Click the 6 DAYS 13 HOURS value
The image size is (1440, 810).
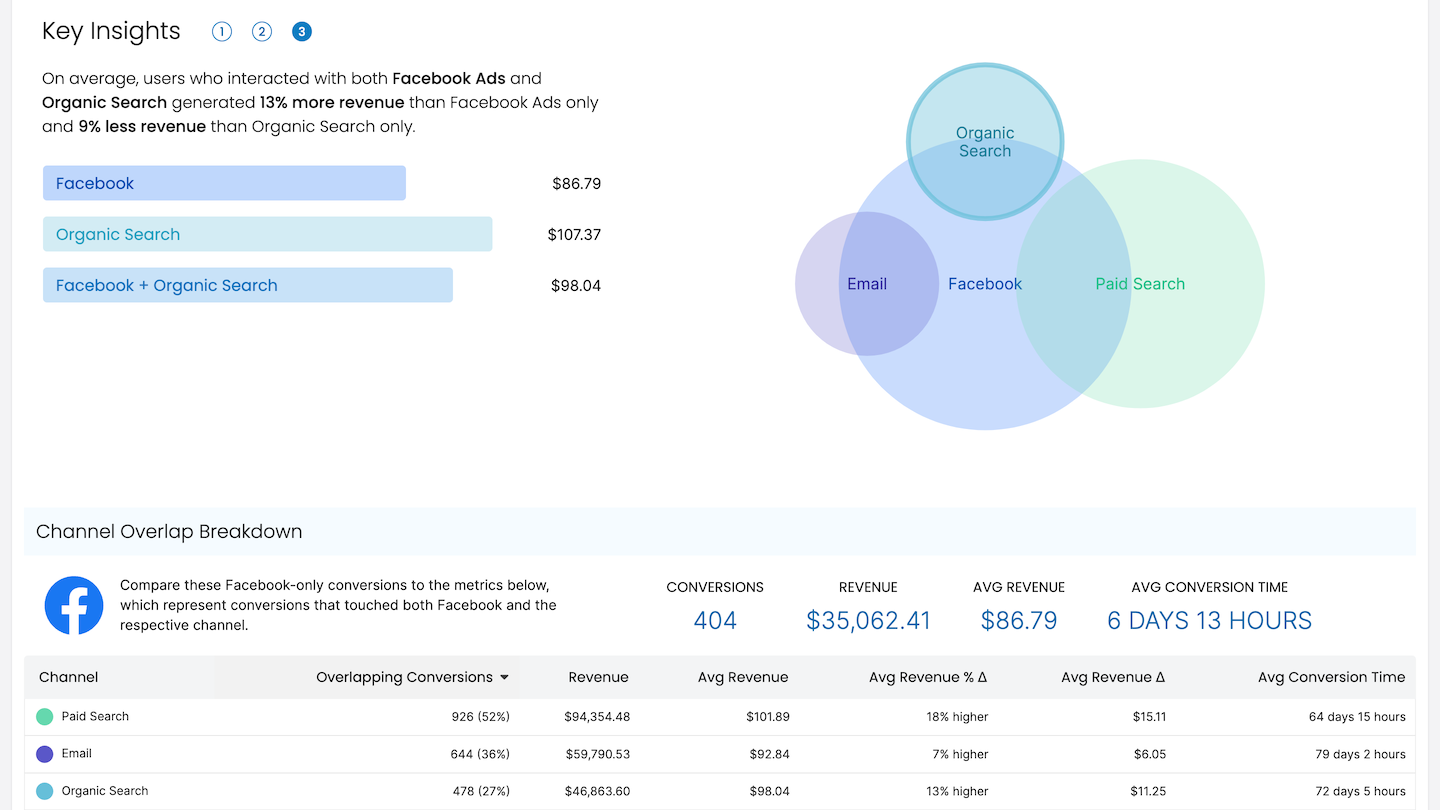click(x=1210, y=621)
